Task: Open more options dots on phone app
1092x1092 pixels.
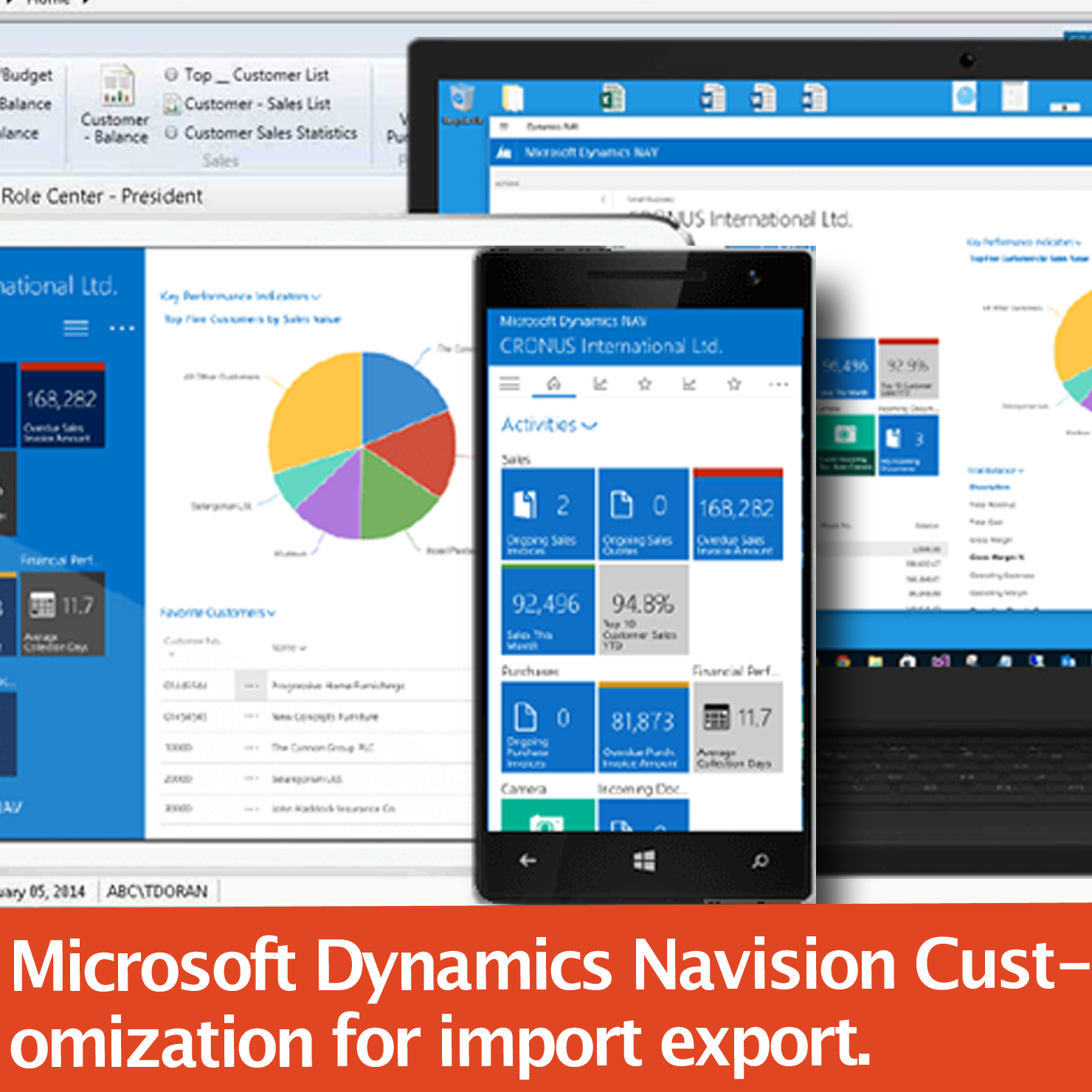Action: coord(778,384)
